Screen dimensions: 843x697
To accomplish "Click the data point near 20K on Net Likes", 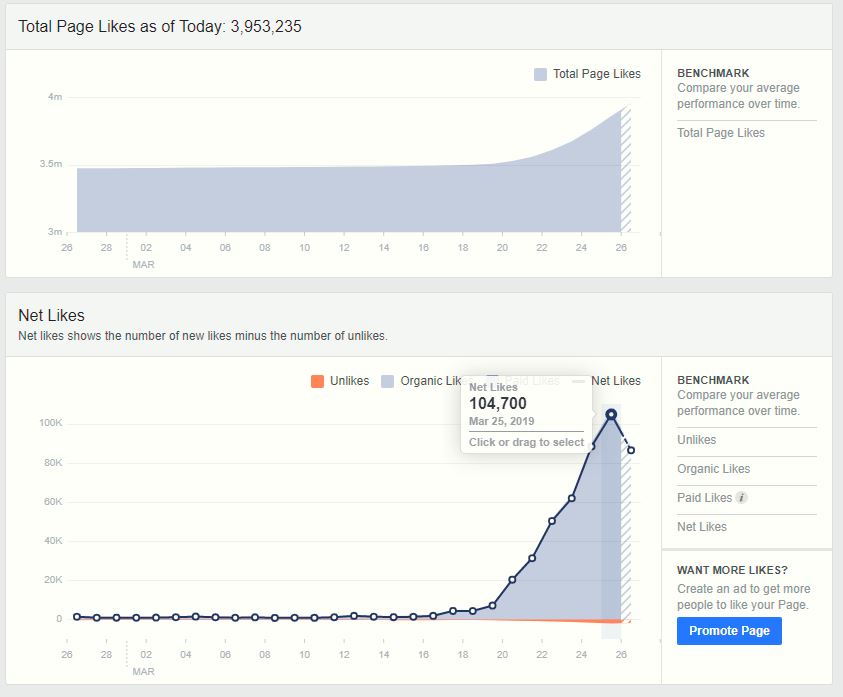I will (x=512, y=580).
